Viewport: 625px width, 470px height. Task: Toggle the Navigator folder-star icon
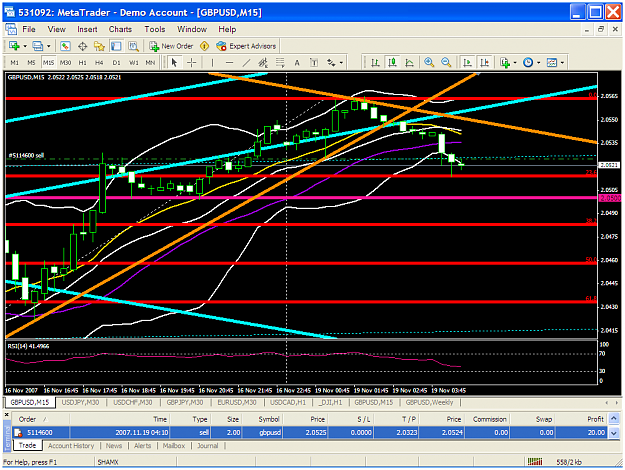point(99,46)
